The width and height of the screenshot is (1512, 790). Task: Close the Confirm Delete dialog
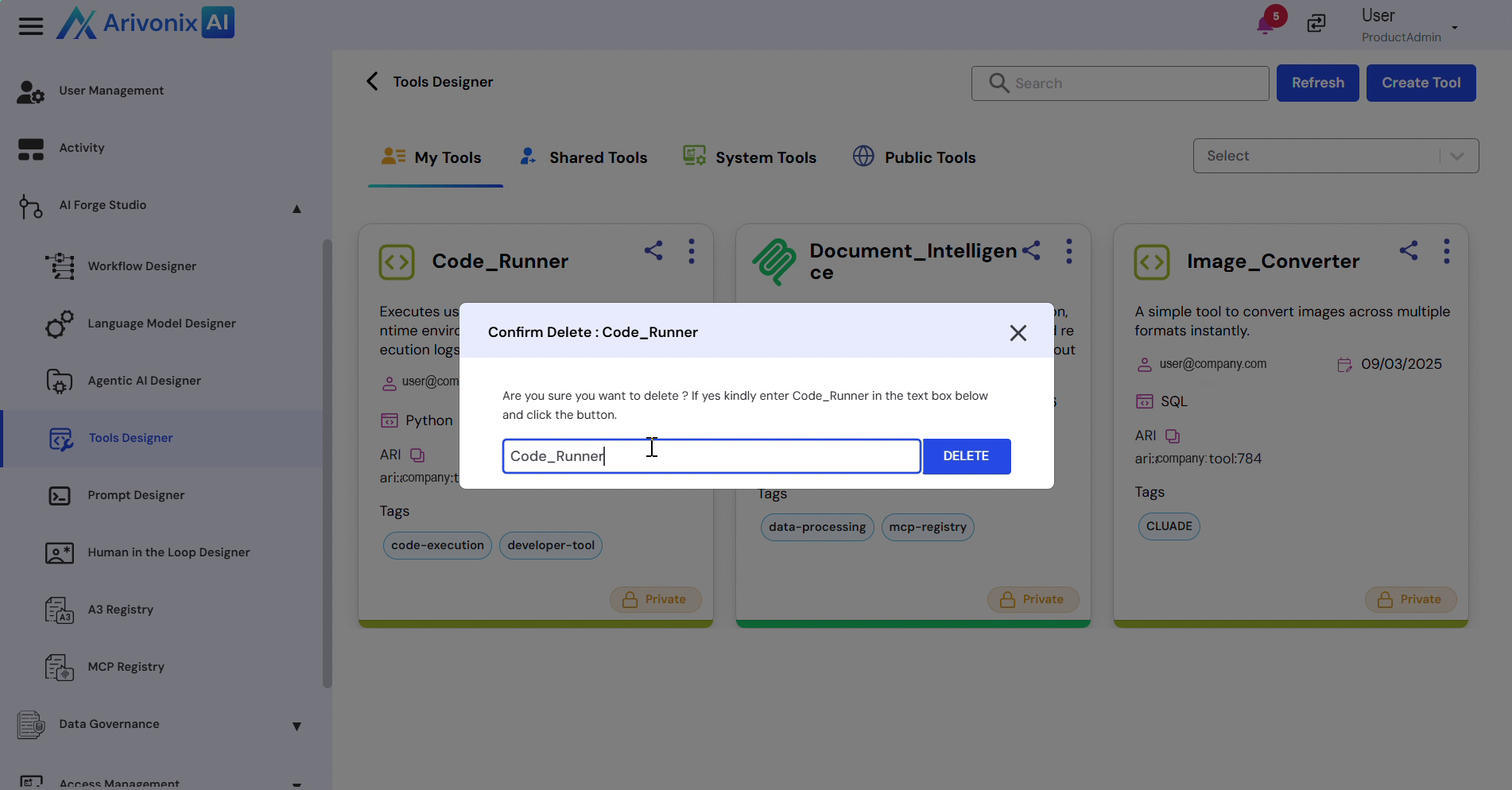(1018, 333)
